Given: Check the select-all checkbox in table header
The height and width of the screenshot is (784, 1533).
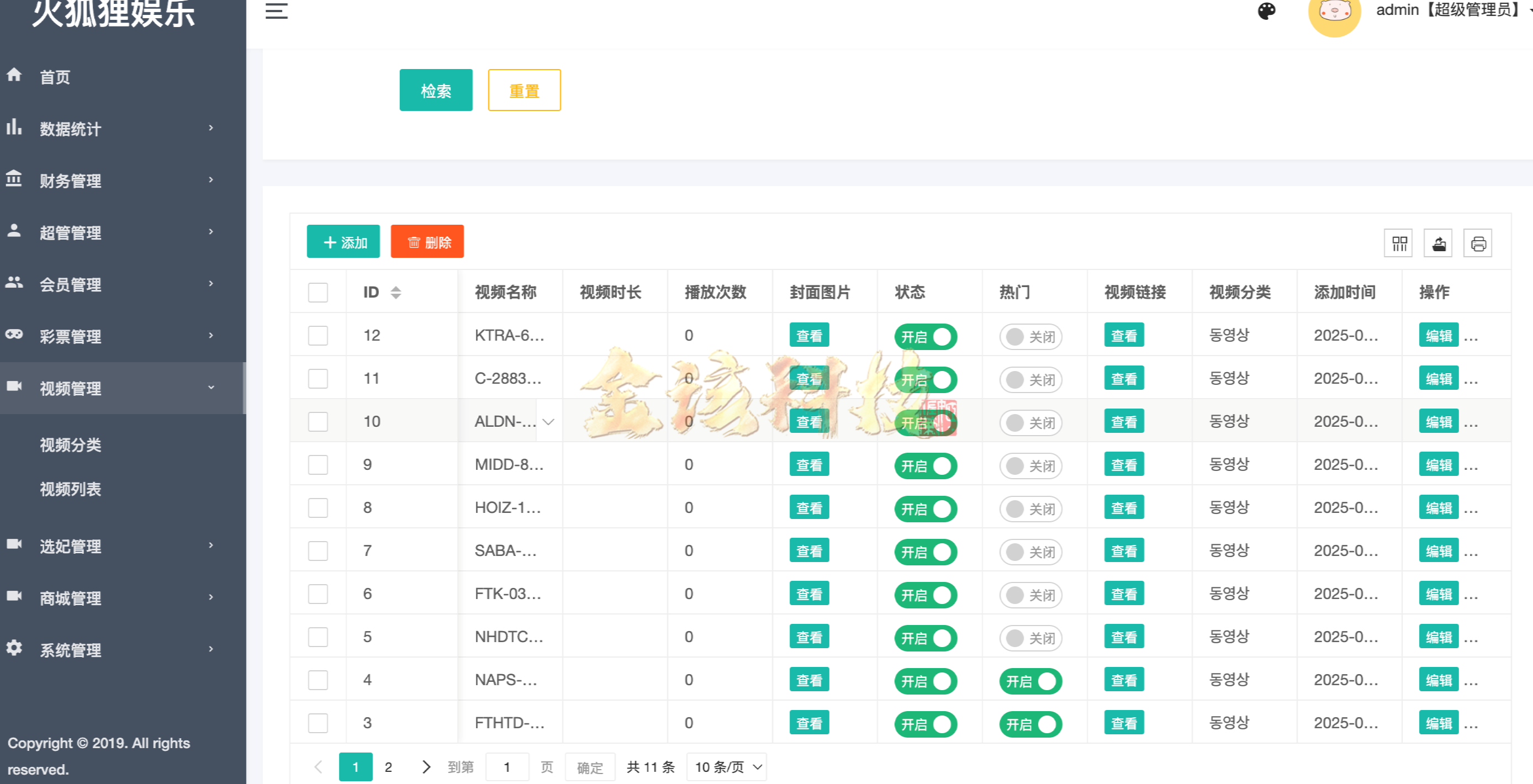Looking at the screenshot, I should 318,292.
